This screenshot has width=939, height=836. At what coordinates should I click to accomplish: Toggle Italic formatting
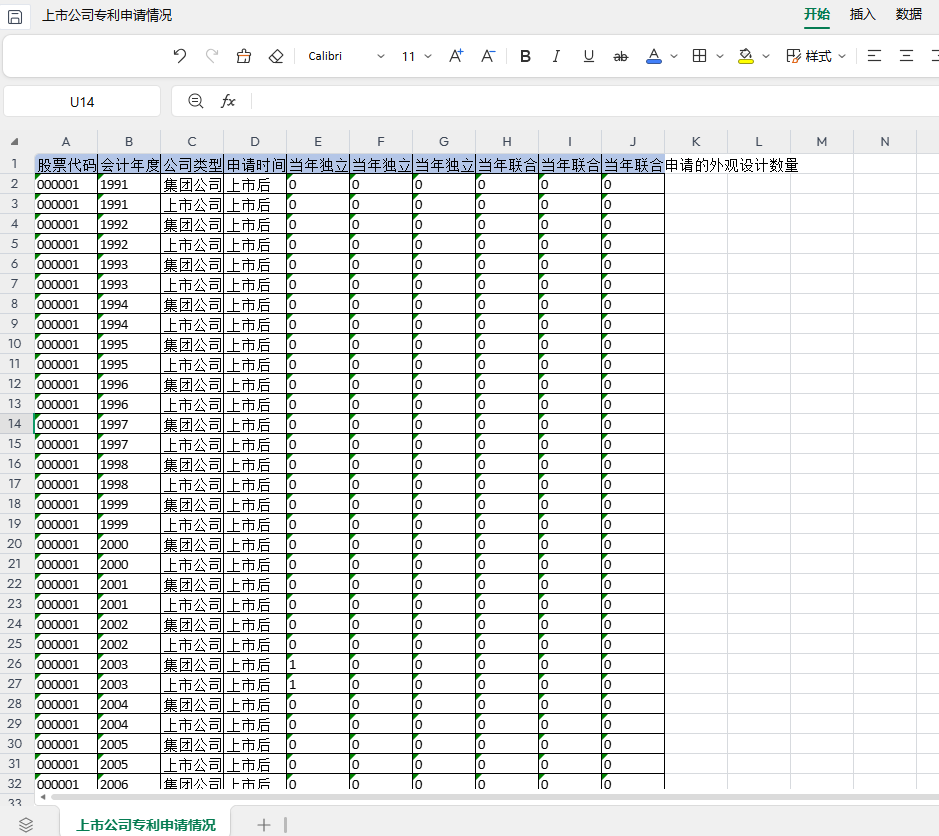tap(557, 56)
